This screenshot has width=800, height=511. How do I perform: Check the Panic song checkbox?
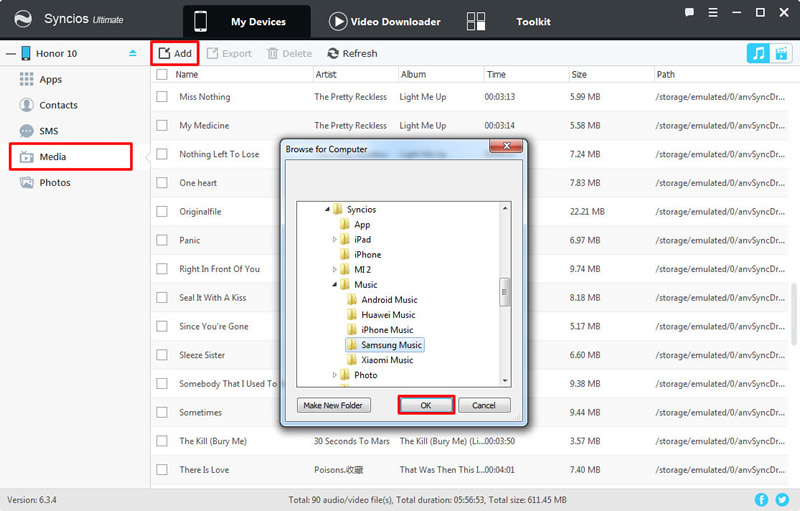tap(162, 240)
